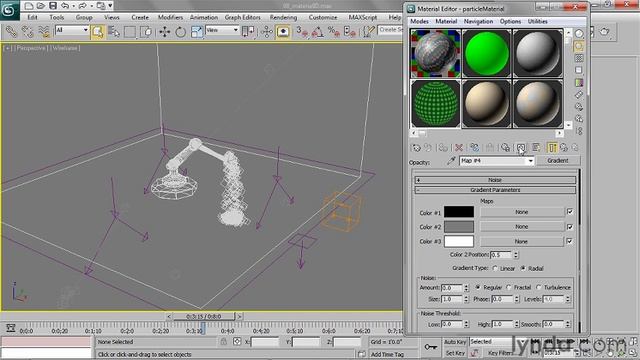The width and height of the screenshot is (640, 360).
Task: Open the Rendering menu
Action: pos(283,17)
